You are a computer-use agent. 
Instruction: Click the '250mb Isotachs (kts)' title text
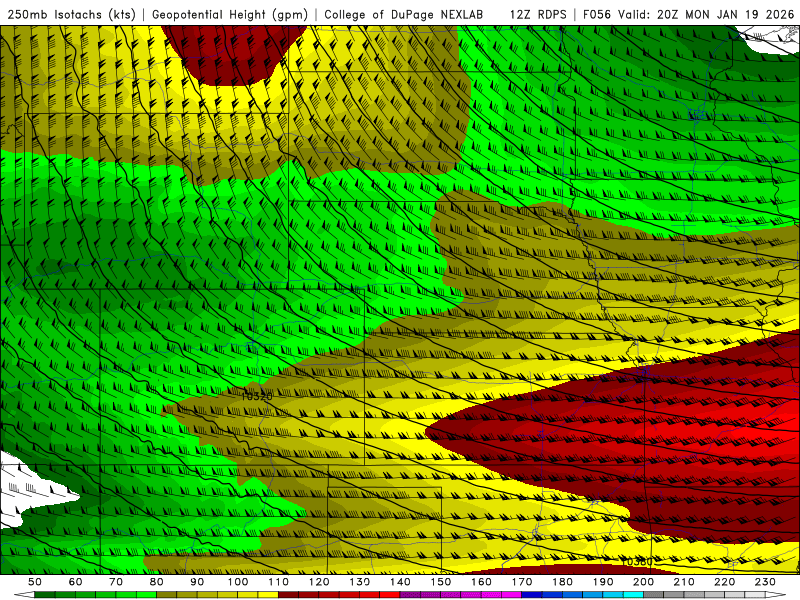point(71,14)
